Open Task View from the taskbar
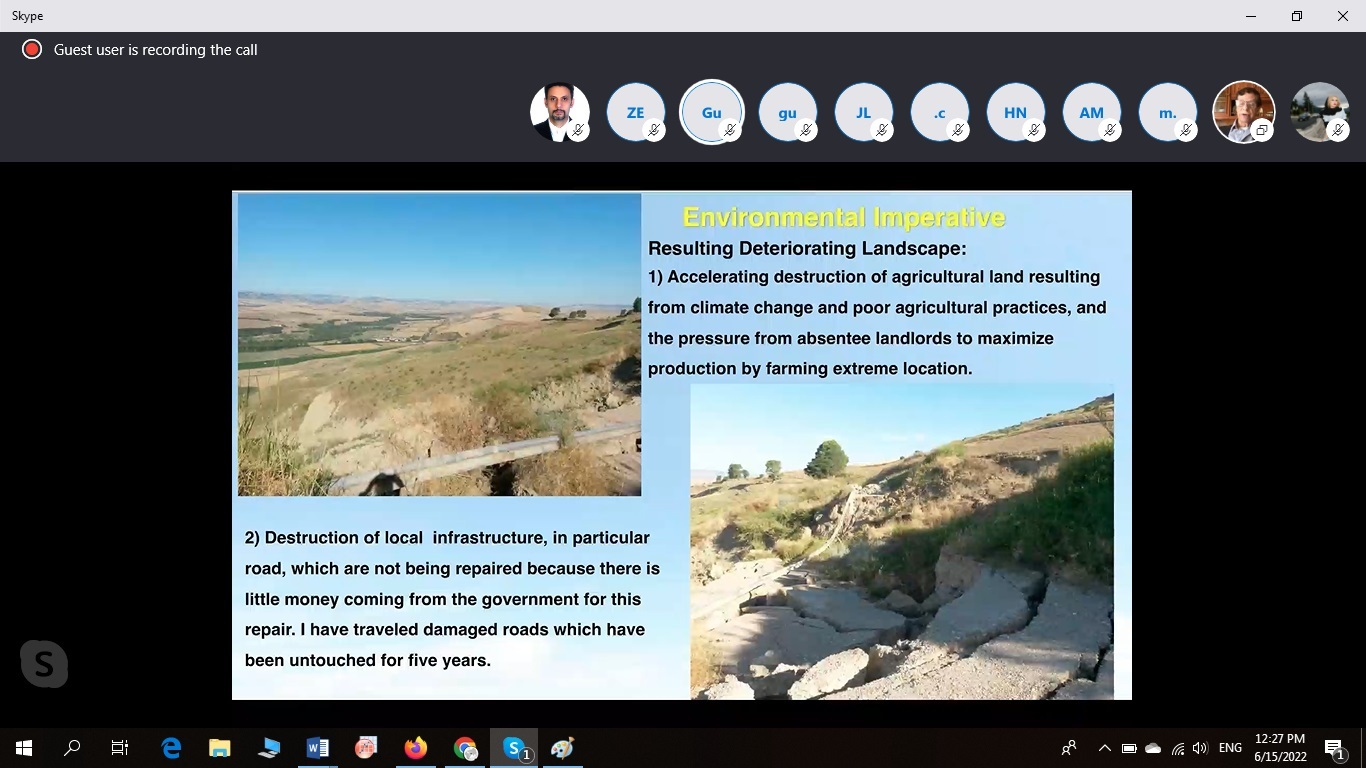 click(x=118, y=747)
